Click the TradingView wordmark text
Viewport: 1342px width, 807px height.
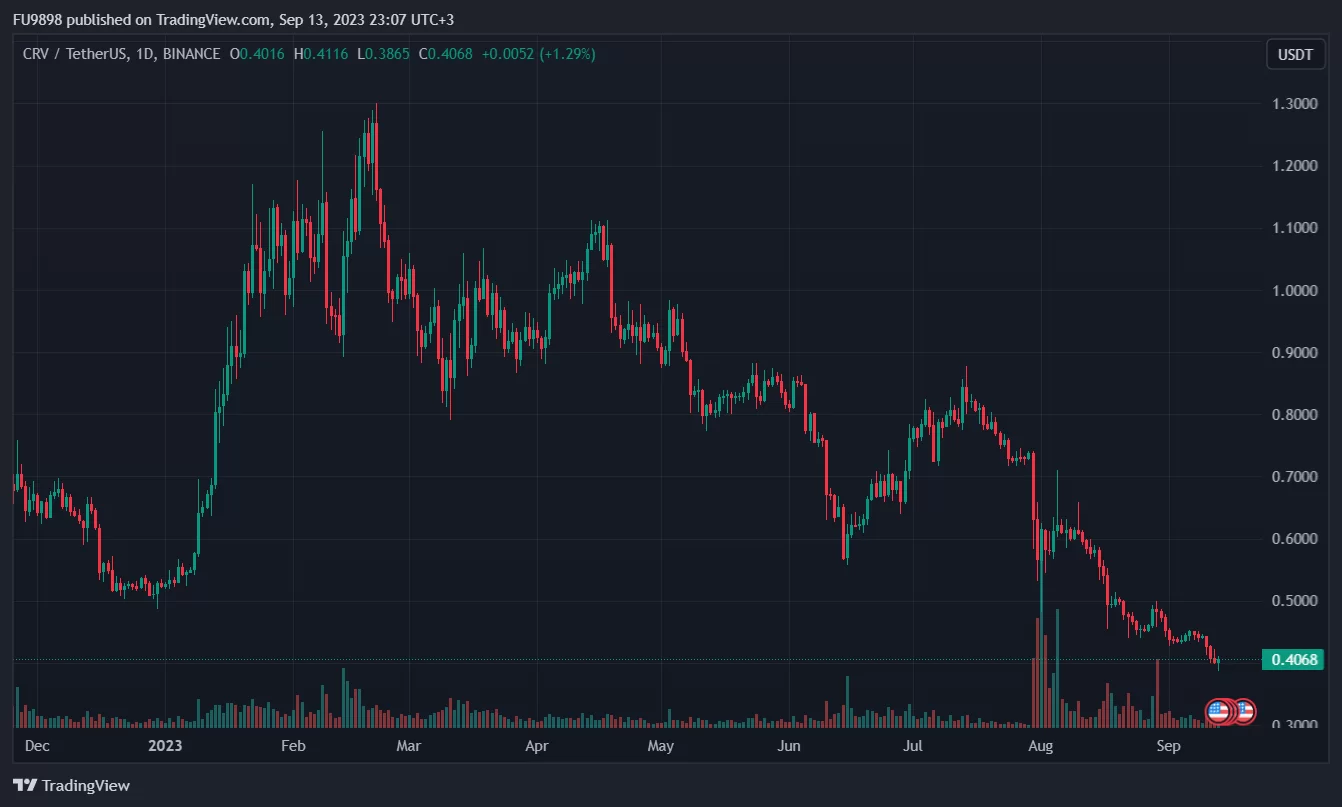(85, 785)
